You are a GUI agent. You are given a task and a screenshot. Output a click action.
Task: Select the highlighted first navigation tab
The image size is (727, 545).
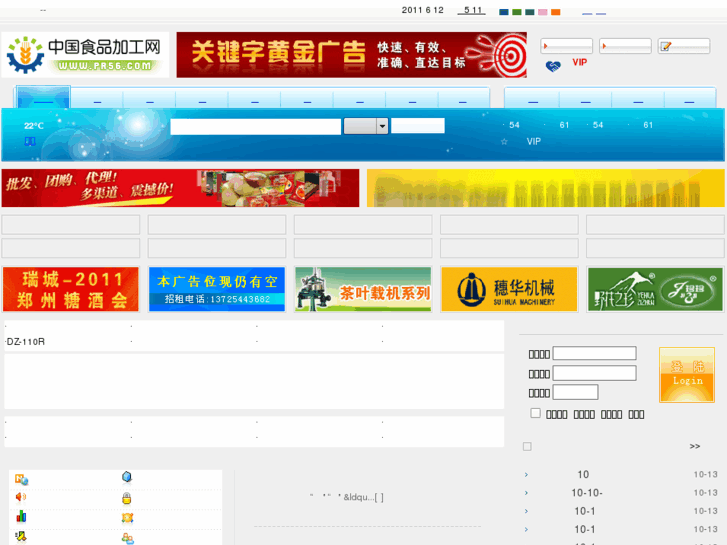(43, 97)
